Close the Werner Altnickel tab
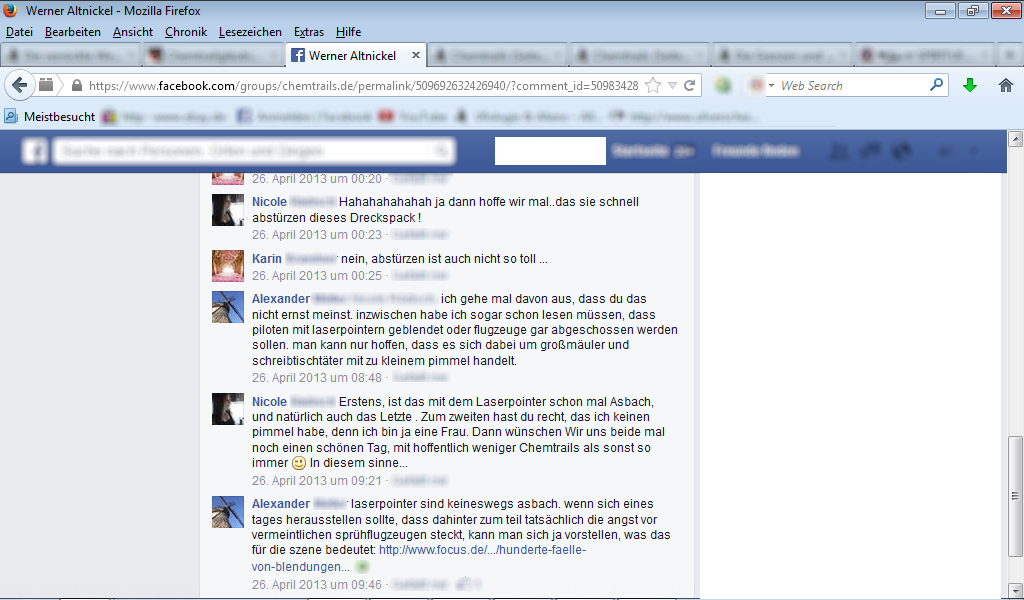Screen dimensions: 1024x600 [x=415, y=55]
